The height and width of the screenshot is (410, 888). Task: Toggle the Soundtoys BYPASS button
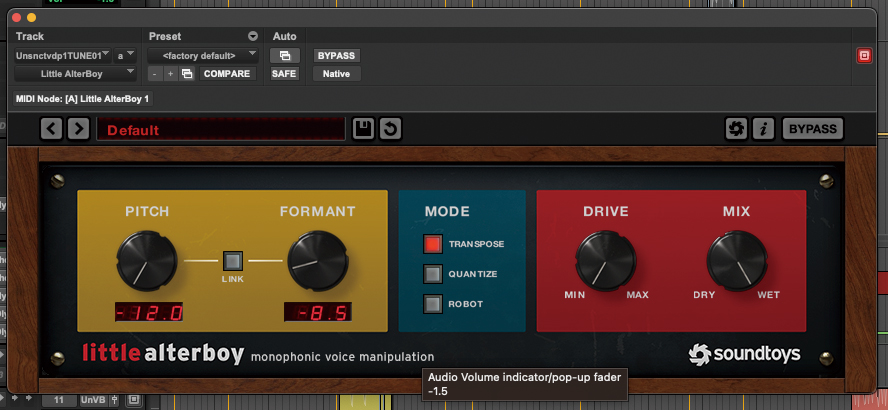813,129
